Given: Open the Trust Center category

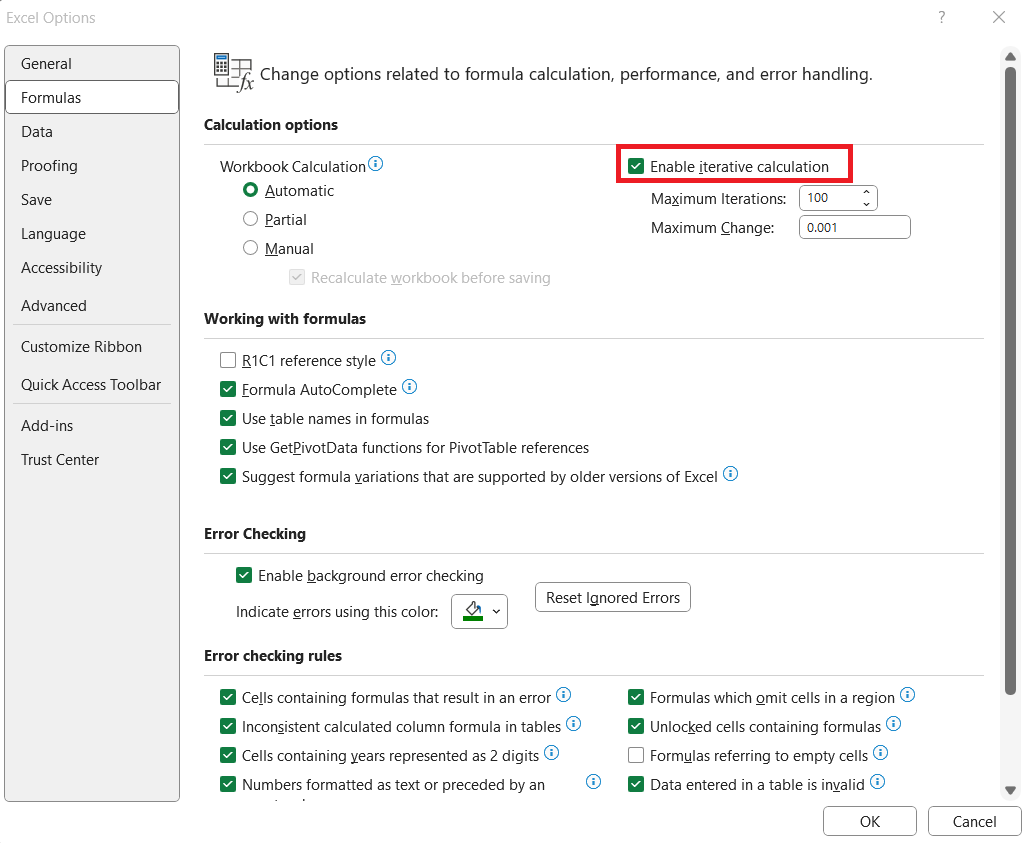Looking at the screenshot, I should point(92,460).
